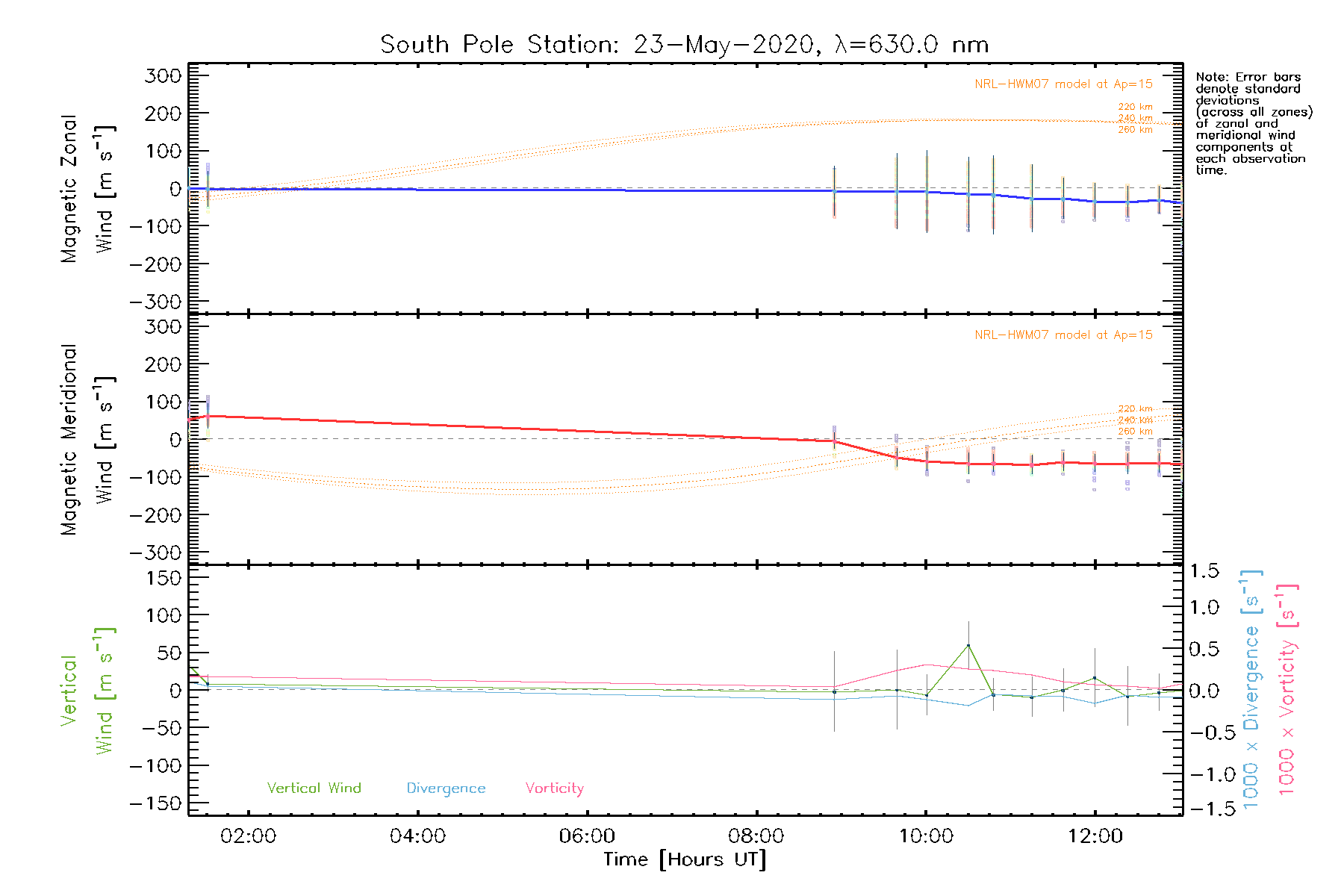Click the 1000 × Divergence right axis label

[x=1251, y=688]
